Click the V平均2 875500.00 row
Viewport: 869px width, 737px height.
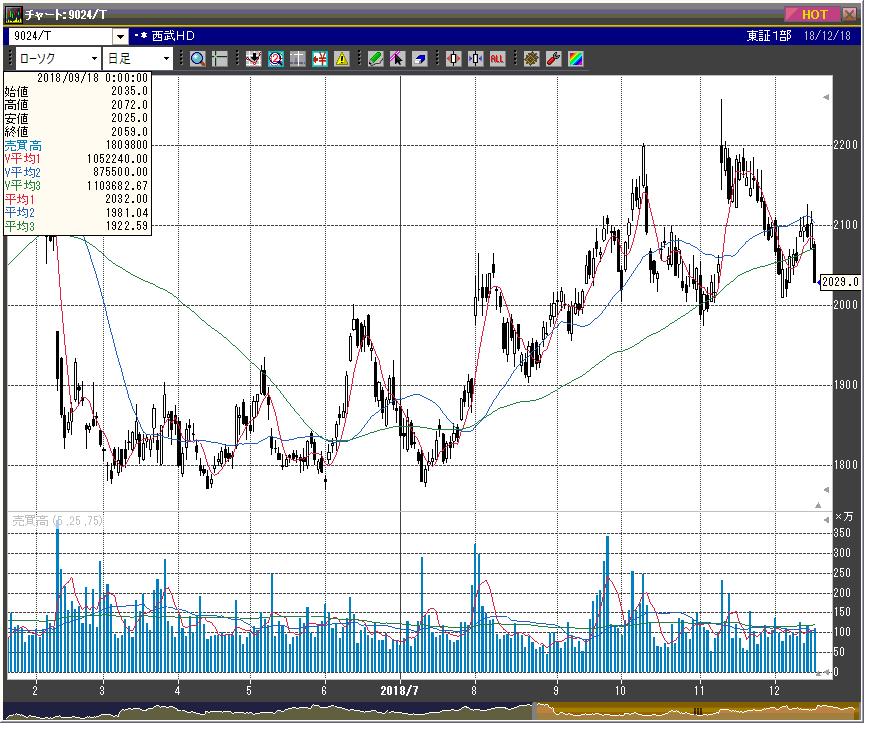76,172
